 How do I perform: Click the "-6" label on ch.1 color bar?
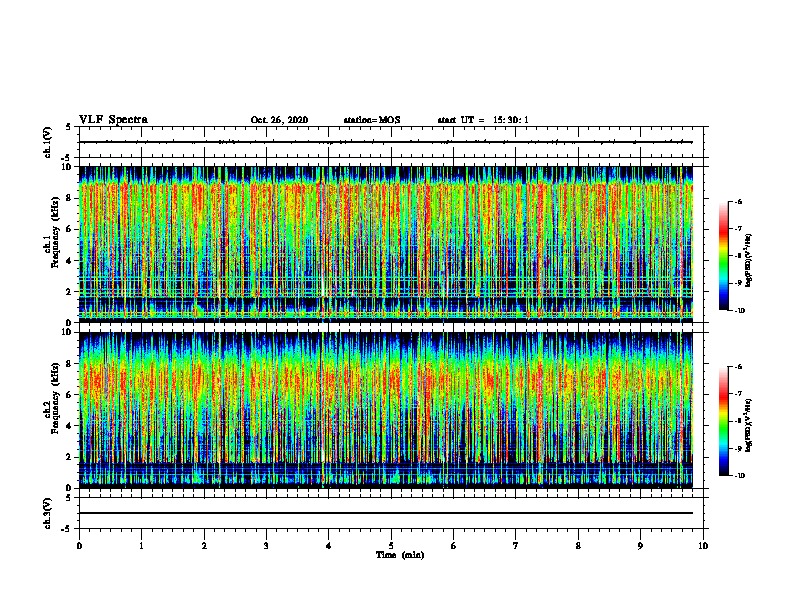[x=738, y=201]
